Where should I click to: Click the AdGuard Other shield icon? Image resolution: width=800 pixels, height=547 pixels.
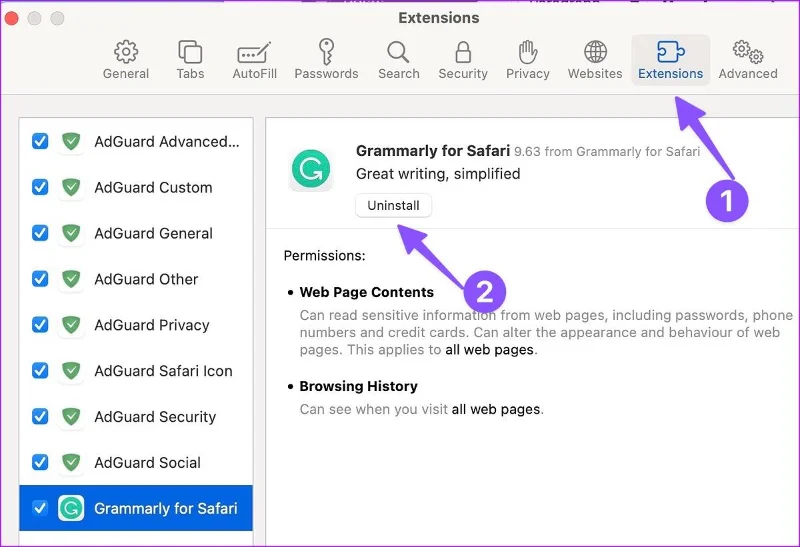click(71, 279)
